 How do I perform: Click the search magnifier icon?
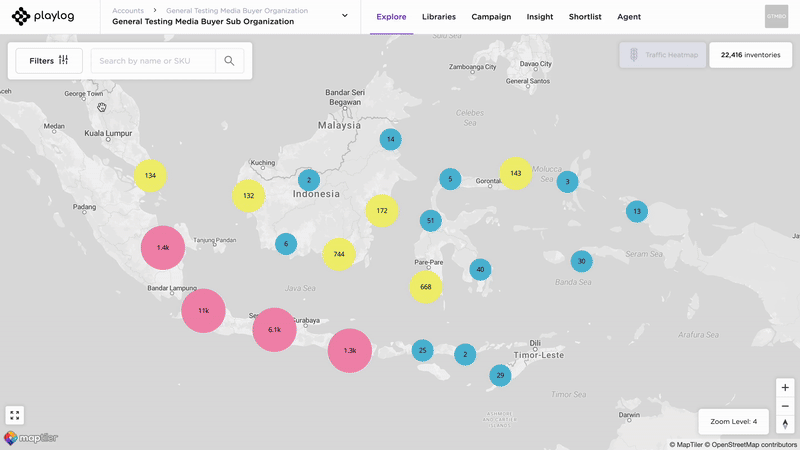tap(229, 61)
